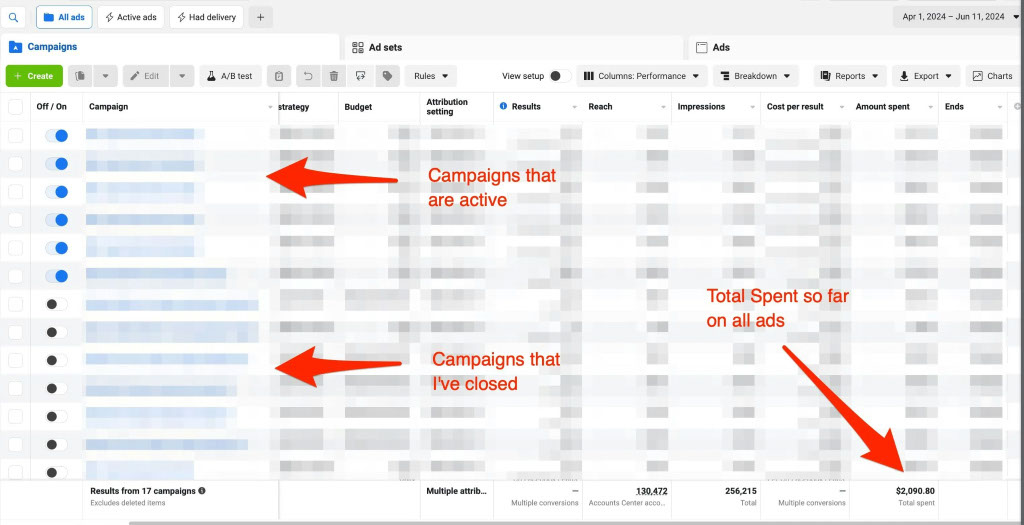Select the Active ads filter tab

pyautogui.click(x=131, y=17)
